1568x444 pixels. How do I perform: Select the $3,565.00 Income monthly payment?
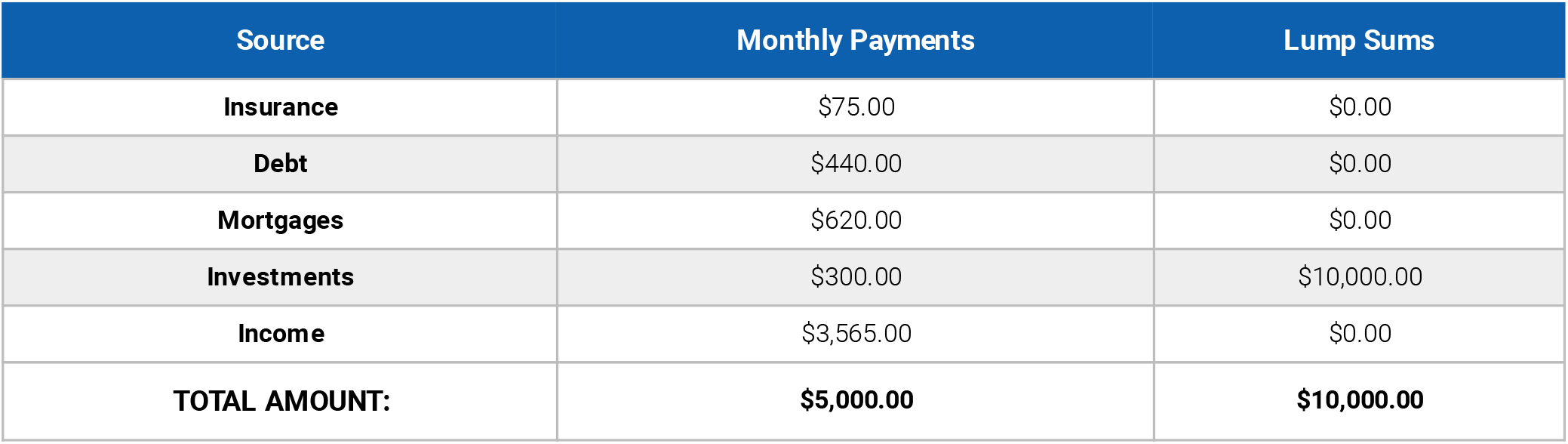(856, 334)
